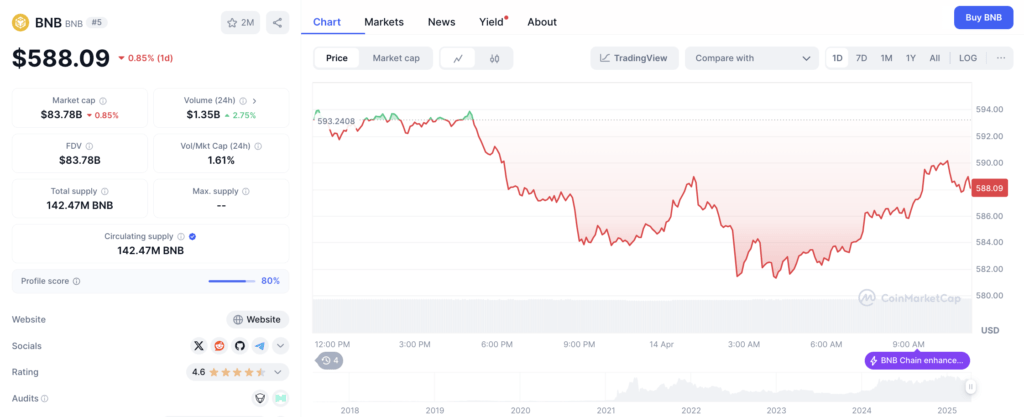Open BNB's X (Twitter) social link
Viewport: 1024px width, 417px height.
coord(199,346)
